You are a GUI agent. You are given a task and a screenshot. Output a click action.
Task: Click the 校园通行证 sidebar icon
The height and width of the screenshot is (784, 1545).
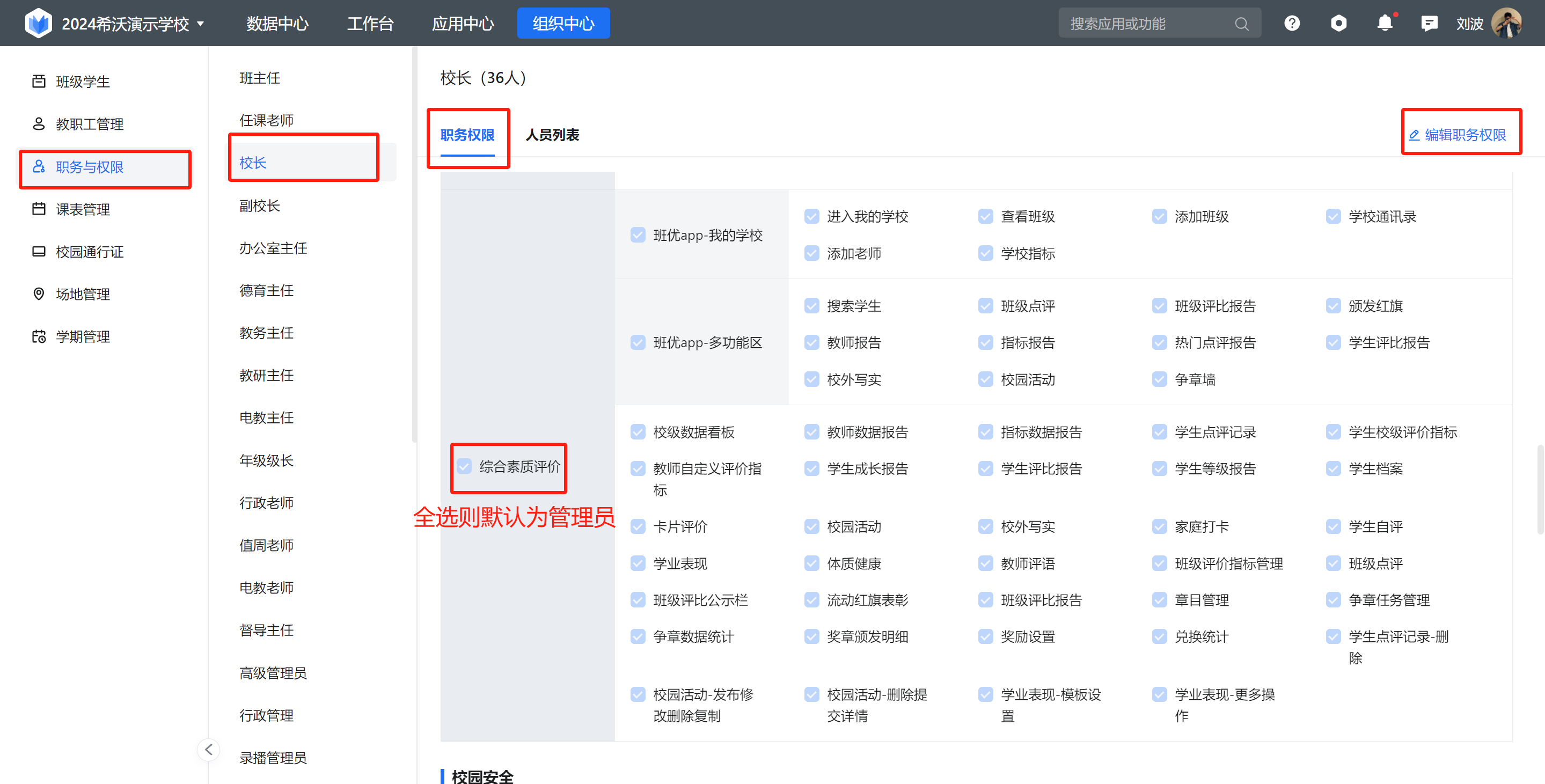point(39,251)
